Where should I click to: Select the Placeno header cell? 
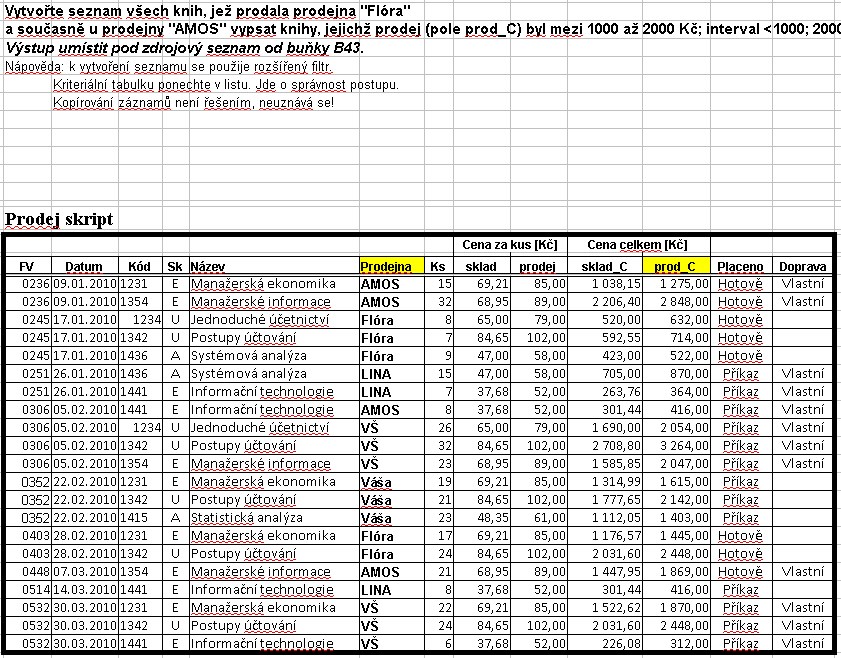[741, 267]
